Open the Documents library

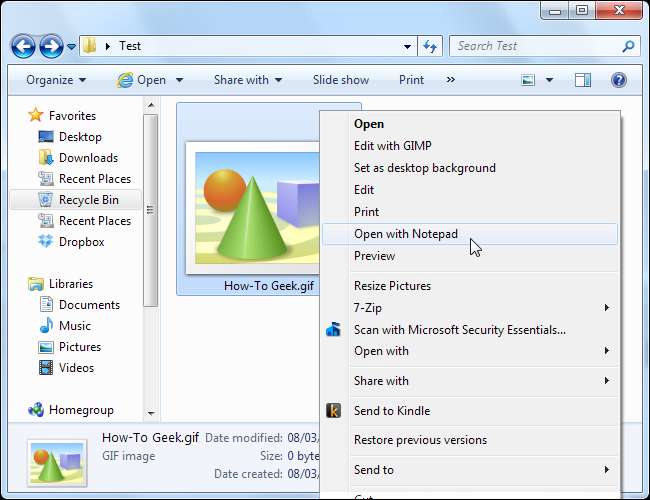[89, 305]
